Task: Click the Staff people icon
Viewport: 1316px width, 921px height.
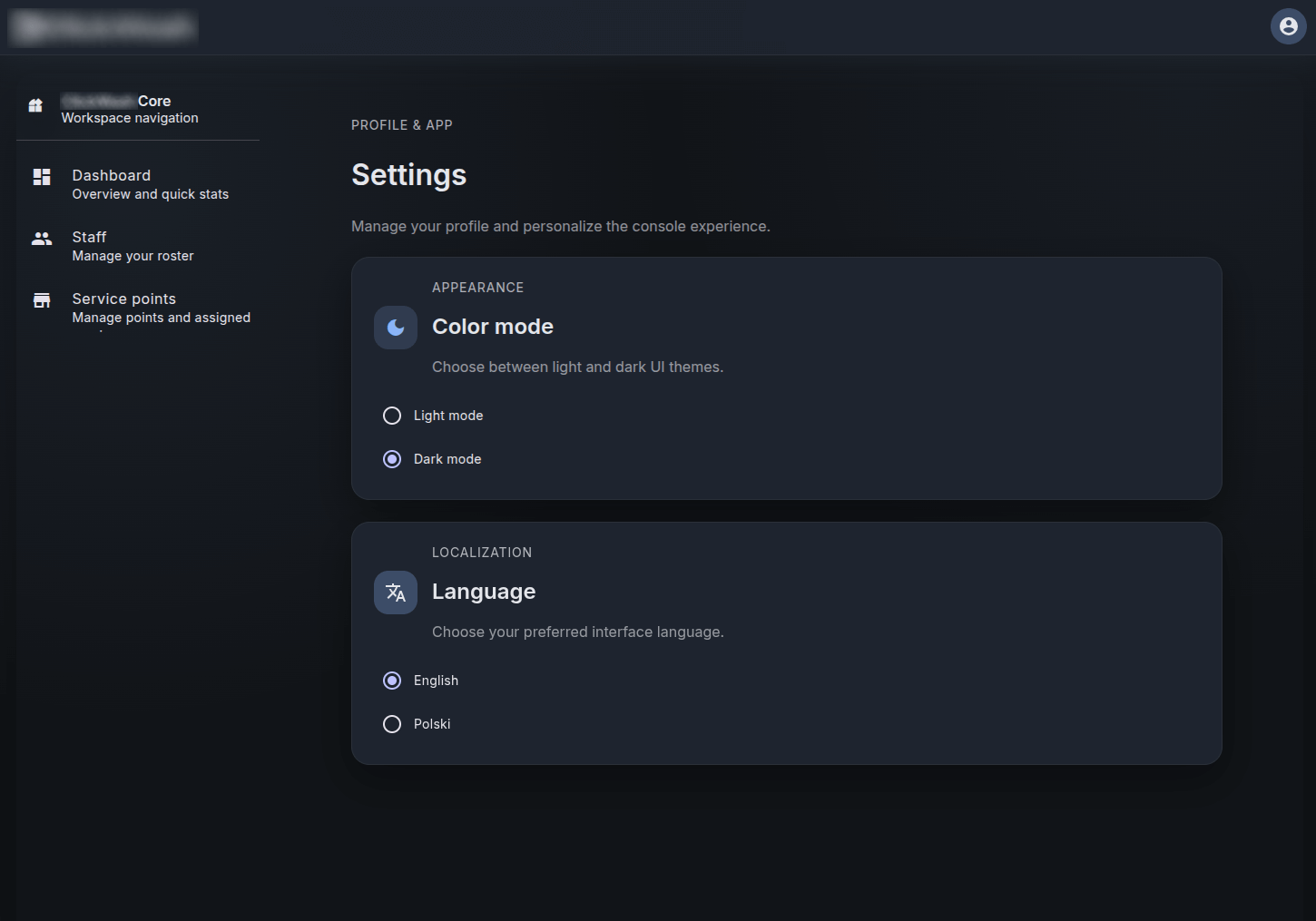Action: coord(42,239)
